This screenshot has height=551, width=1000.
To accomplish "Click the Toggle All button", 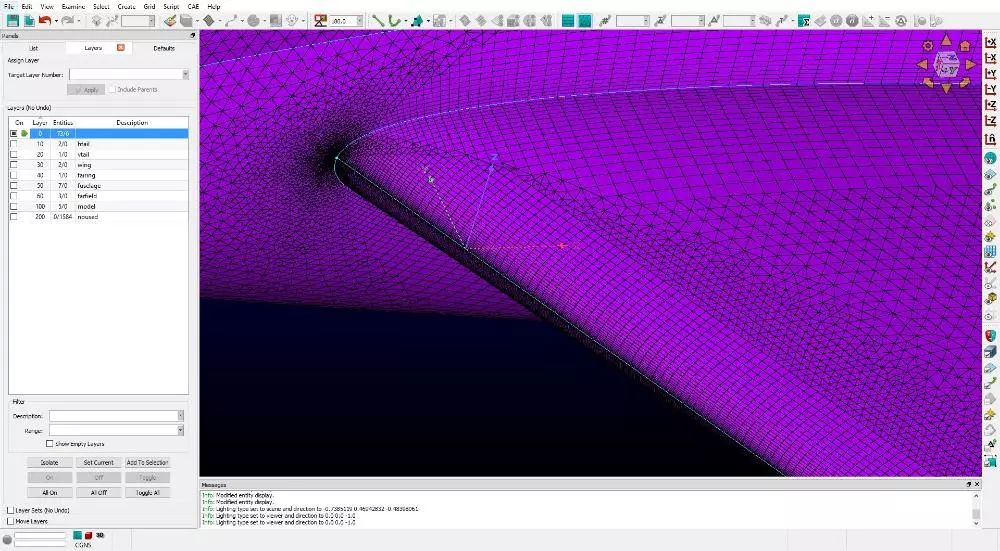I will 147,492.
